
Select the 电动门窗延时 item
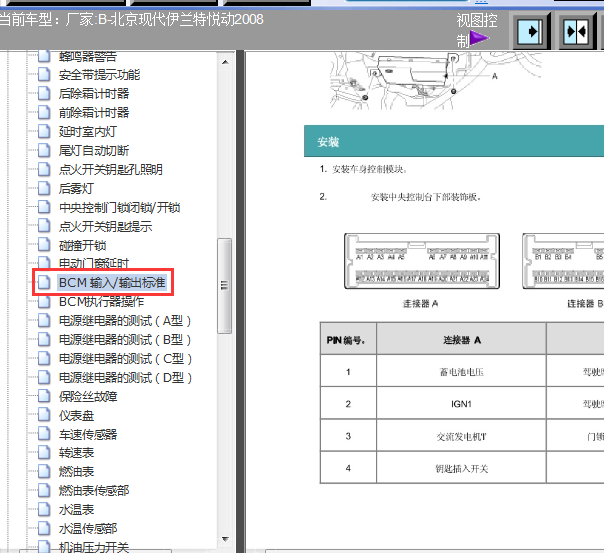tap(94, 263)
